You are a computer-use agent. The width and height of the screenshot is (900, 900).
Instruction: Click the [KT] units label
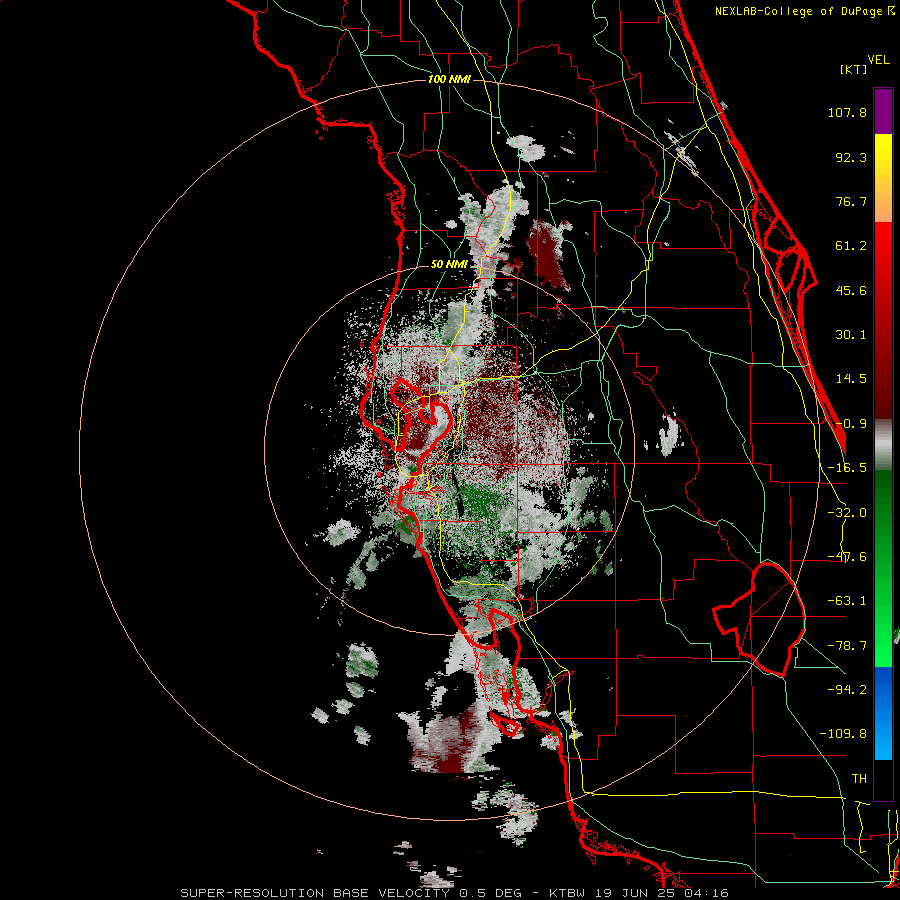pos(853,69)
